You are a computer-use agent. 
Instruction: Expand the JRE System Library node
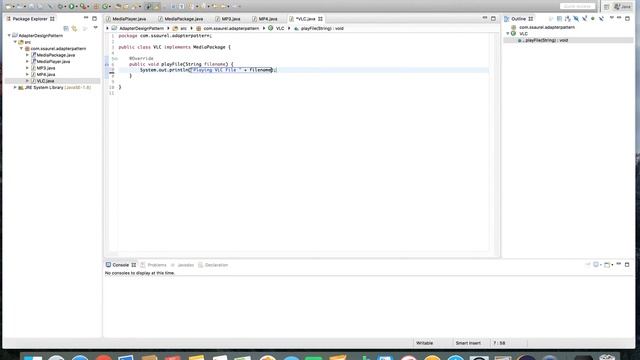point(16,87)
